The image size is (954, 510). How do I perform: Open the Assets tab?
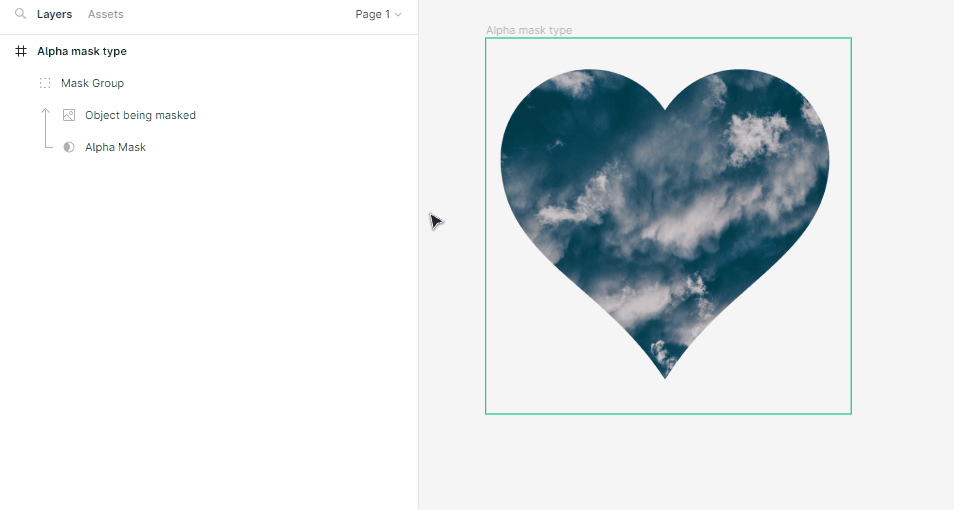[x=106, y=15]
